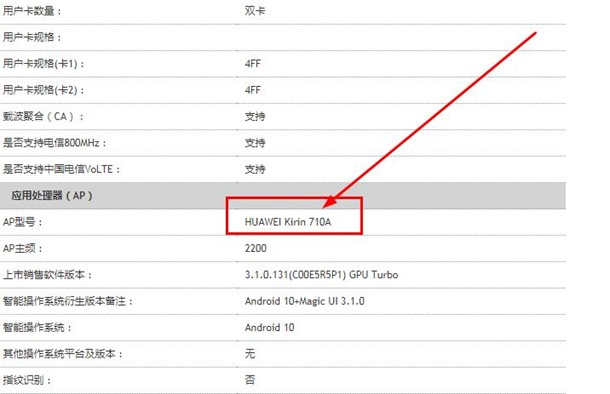The width and height of the screenshot is (610, 394).
Task: Click 支持 beside 中国电信VoLTE
Action: click(255, 169)
